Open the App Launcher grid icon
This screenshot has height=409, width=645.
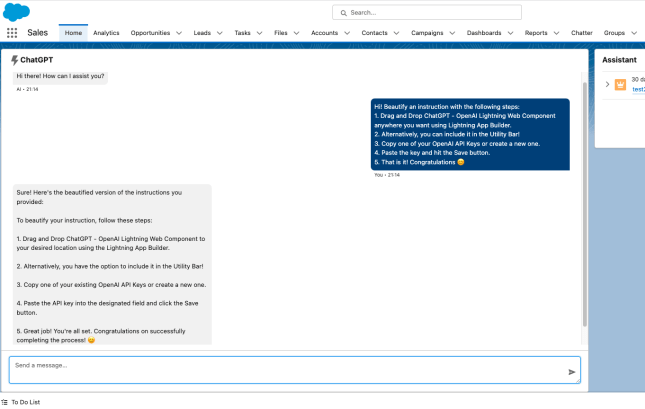12,33
